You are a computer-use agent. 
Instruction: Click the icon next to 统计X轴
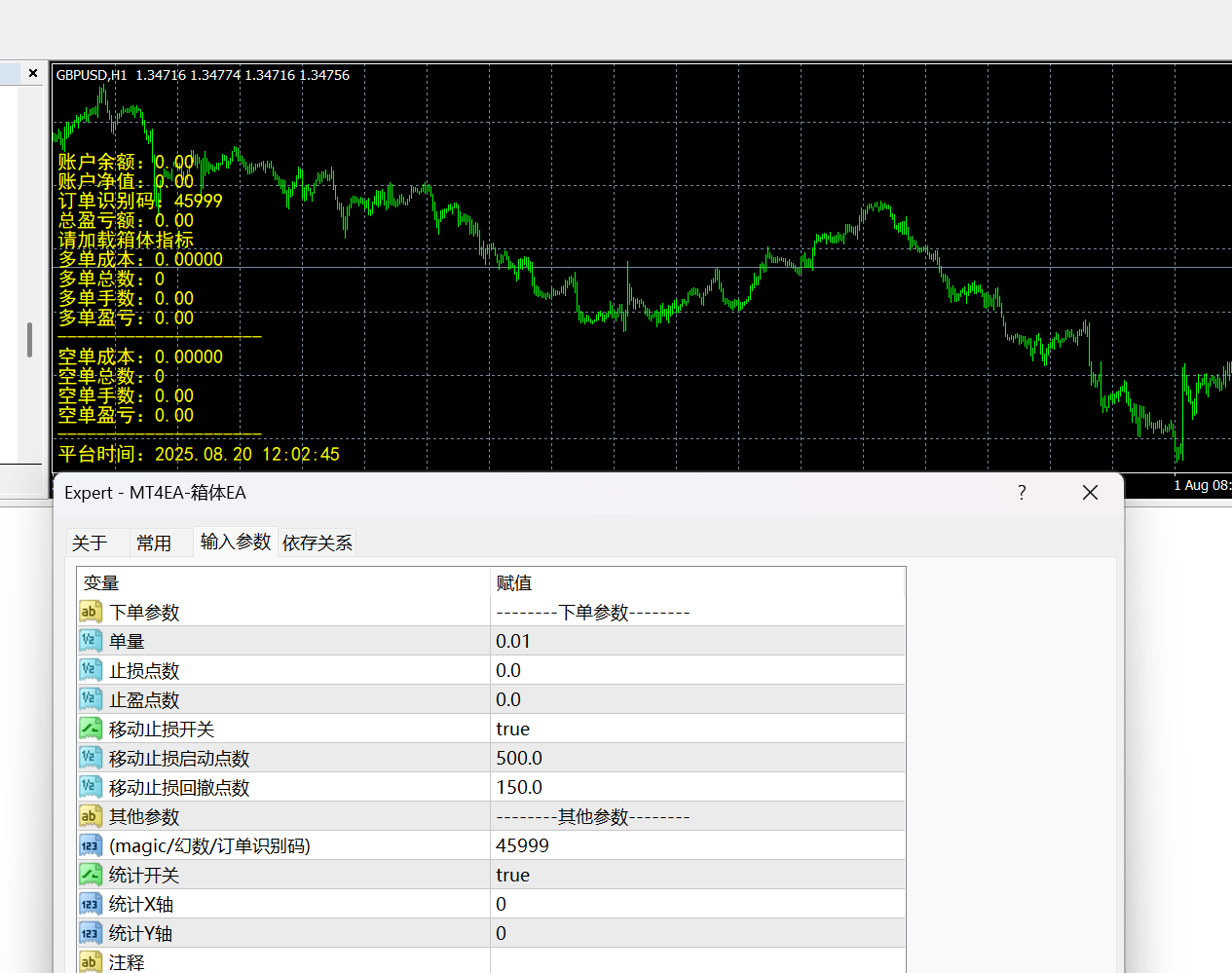point(90,904)
